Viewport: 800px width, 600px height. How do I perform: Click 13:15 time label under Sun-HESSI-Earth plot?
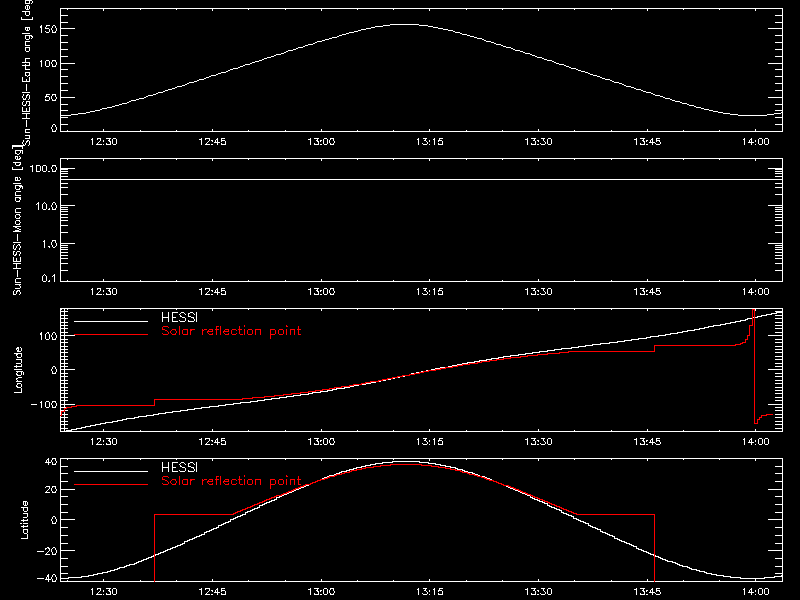[x=430, y=141]
